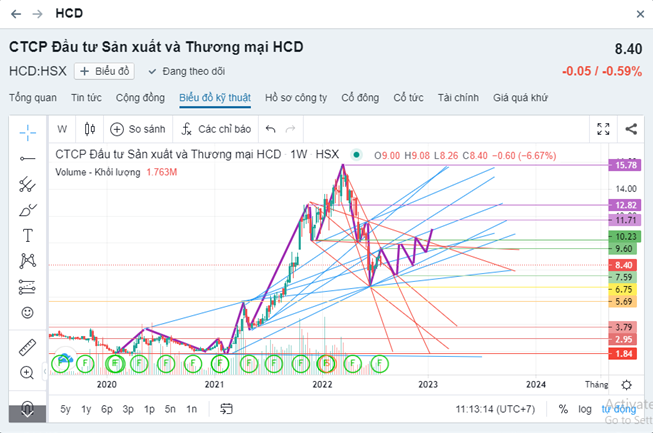
Task: Open the go-to-date calendar icon
Action: 227,409
